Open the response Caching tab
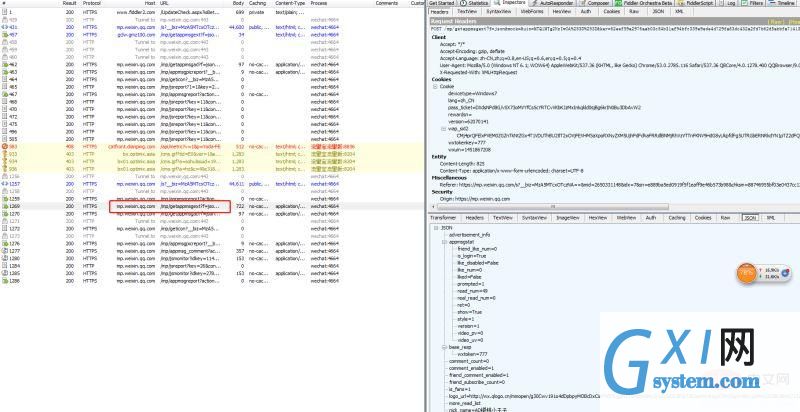800x412 pixels. [x=677, y=218]
